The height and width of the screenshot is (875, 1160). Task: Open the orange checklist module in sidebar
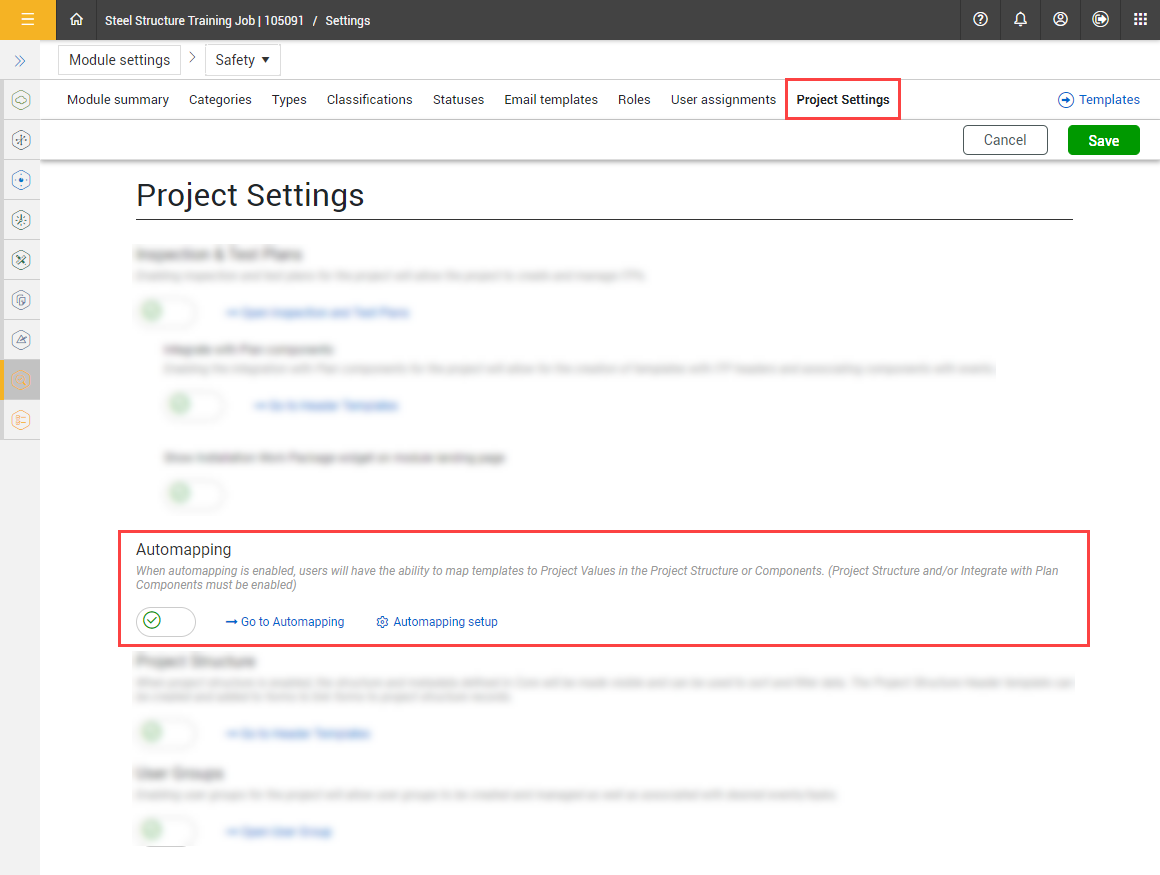21,420
